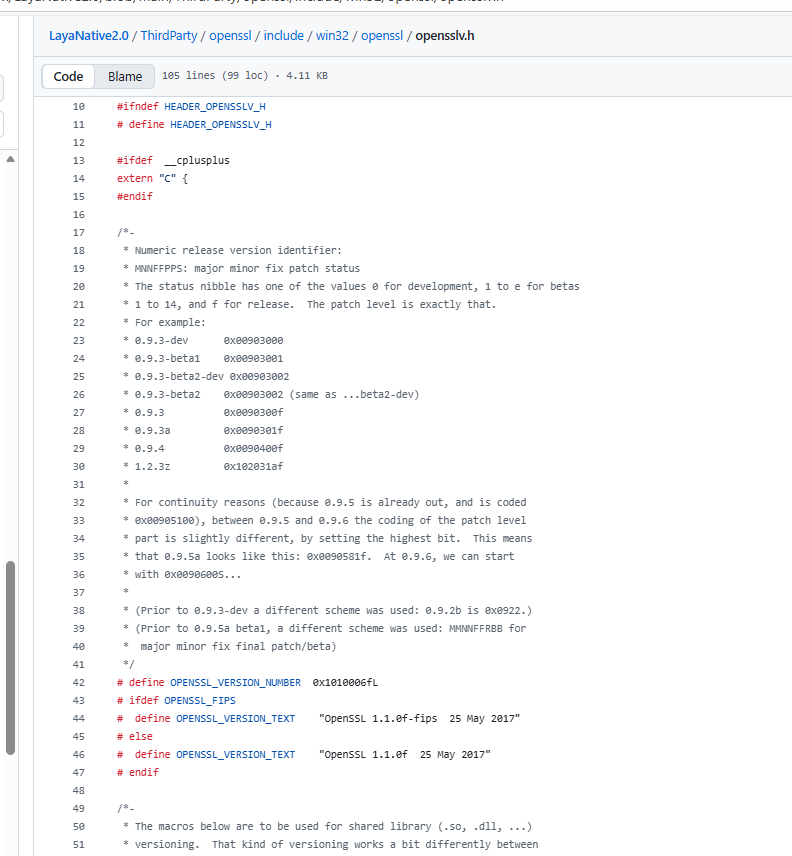Click the scroll-up arrow in left panel

(11, 159)
